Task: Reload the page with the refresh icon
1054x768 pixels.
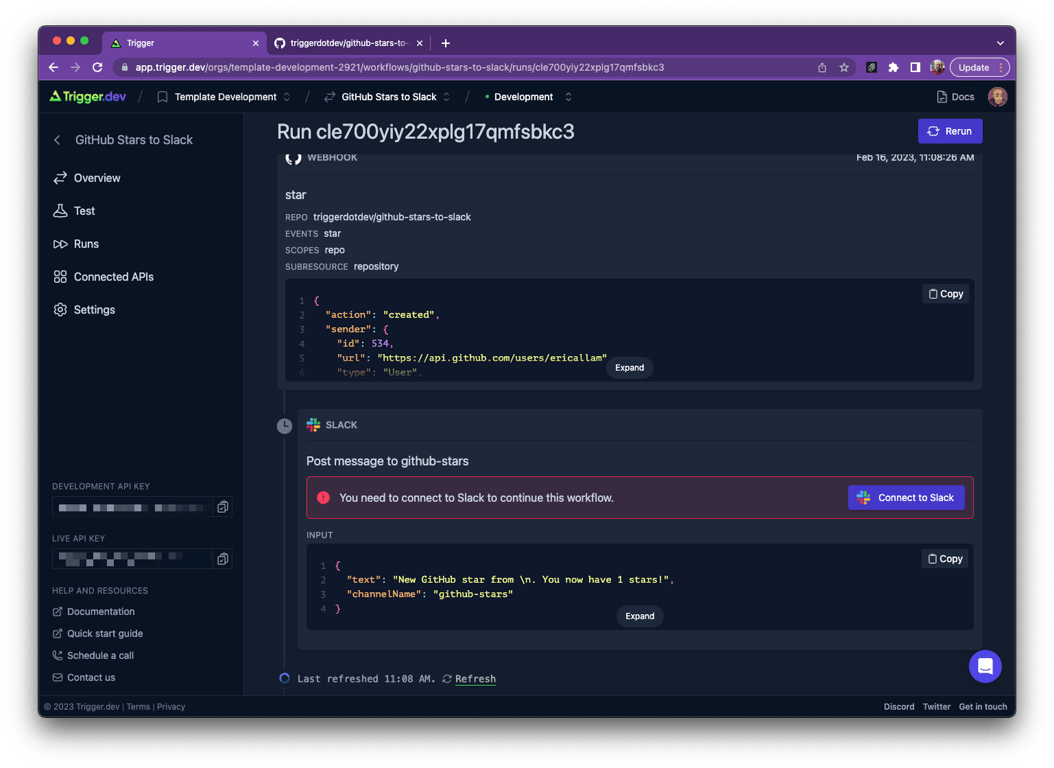Action: point(97,67)
